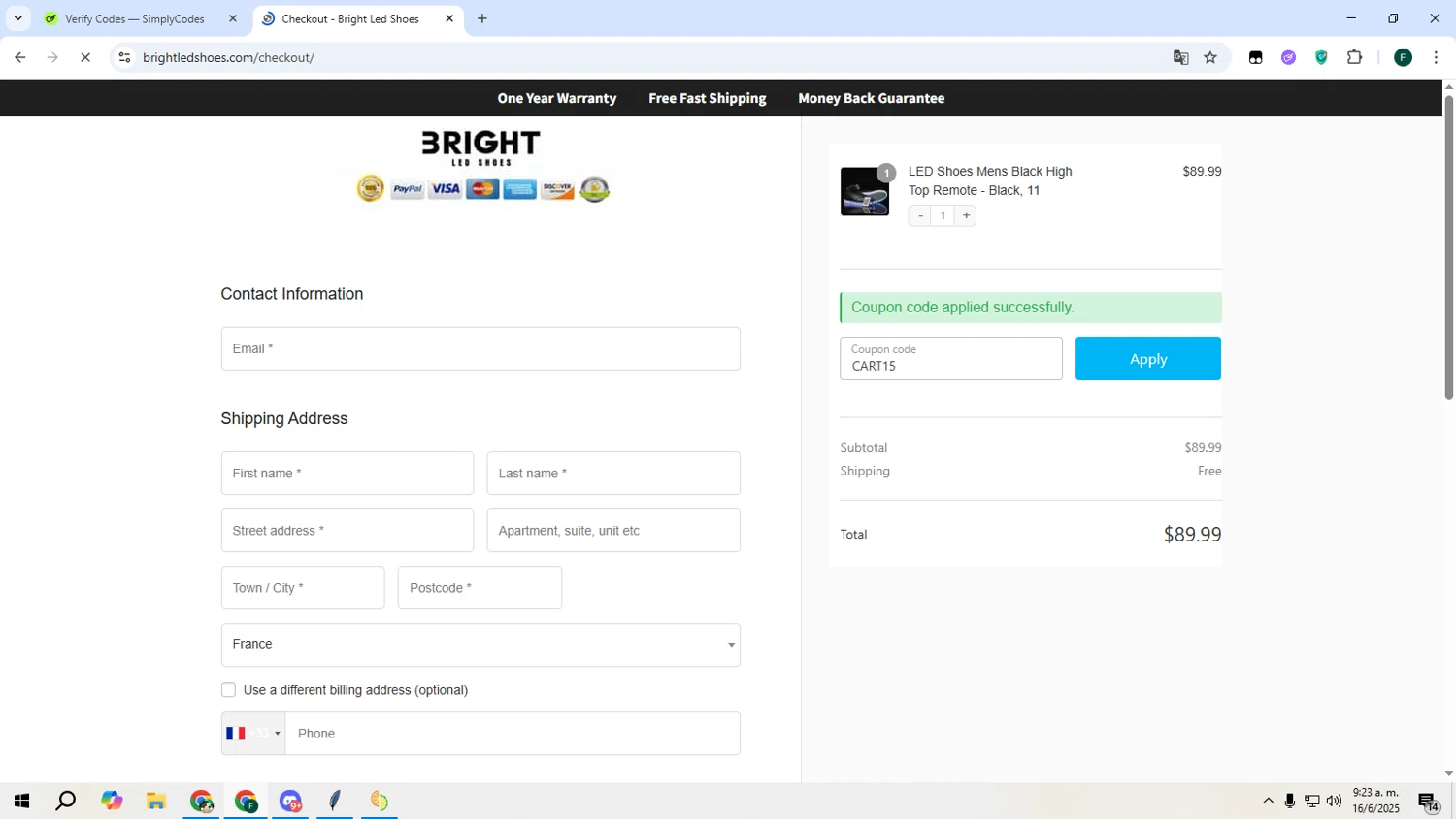Open the feather pen app in taskbar

tap(335, 801)
